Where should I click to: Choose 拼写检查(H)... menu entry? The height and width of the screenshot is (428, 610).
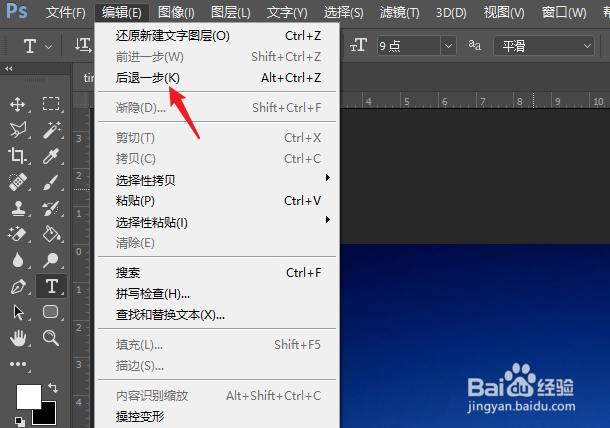[x=217, y=294]
